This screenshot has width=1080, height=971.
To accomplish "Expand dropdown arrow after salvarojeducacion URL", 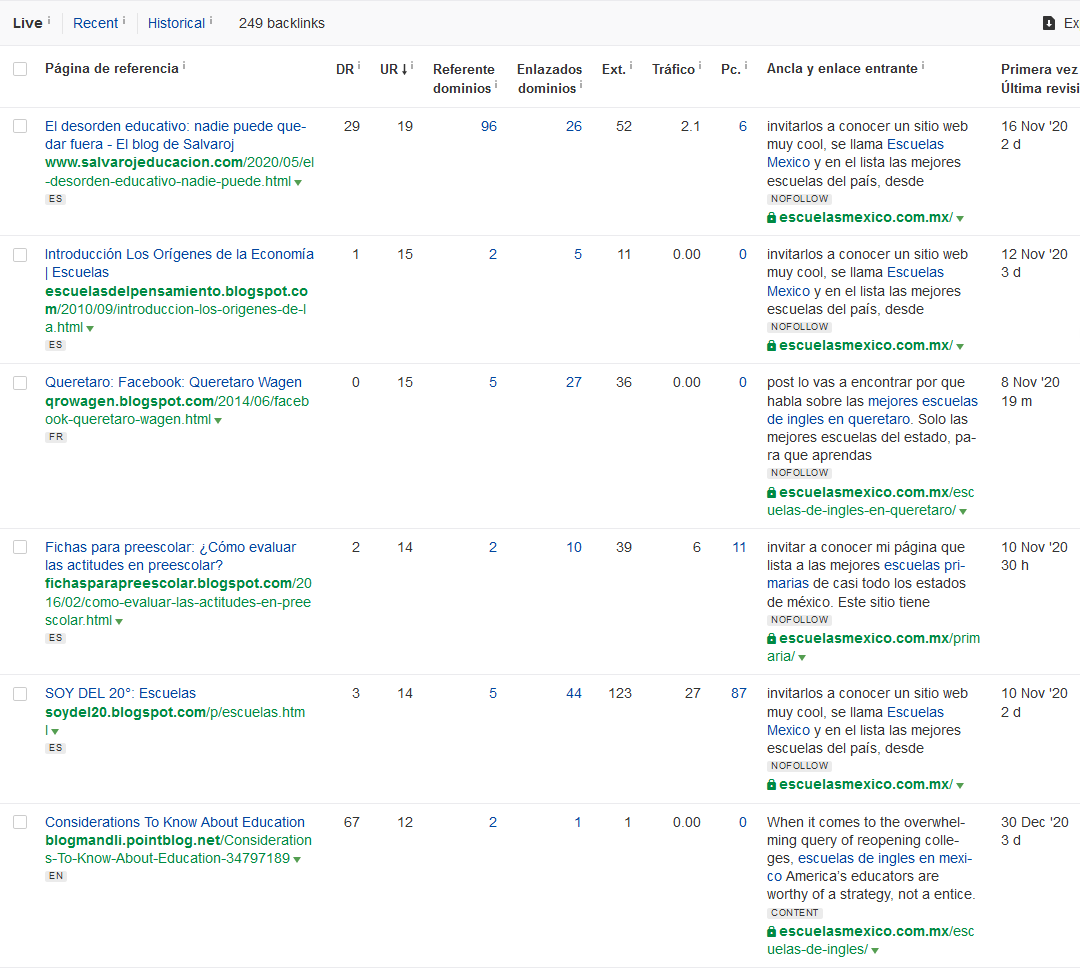I will coord(298,182).
